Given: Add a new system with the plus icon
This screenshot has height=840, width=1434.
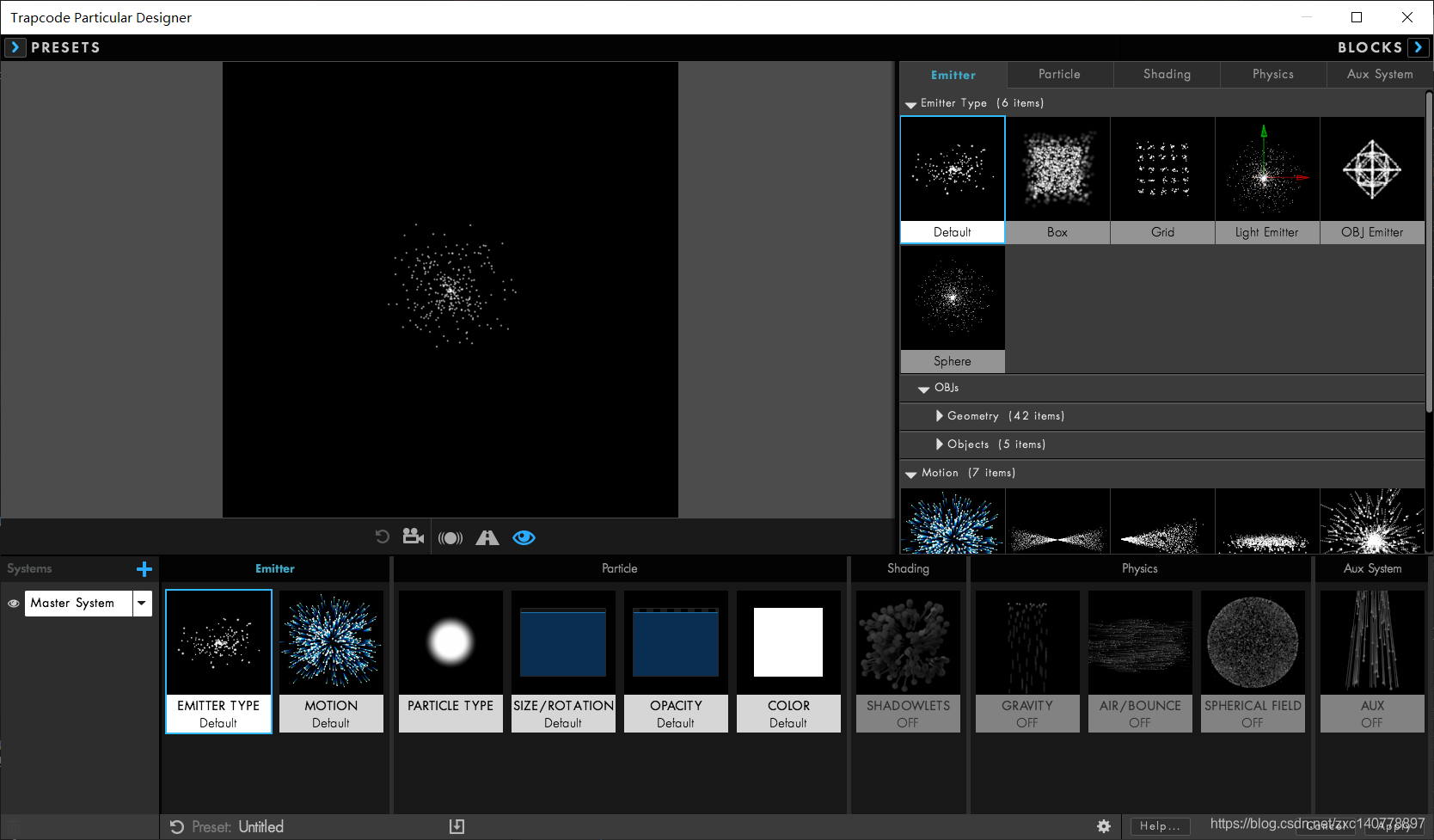Looking at the screenshot, I should 144,569.
